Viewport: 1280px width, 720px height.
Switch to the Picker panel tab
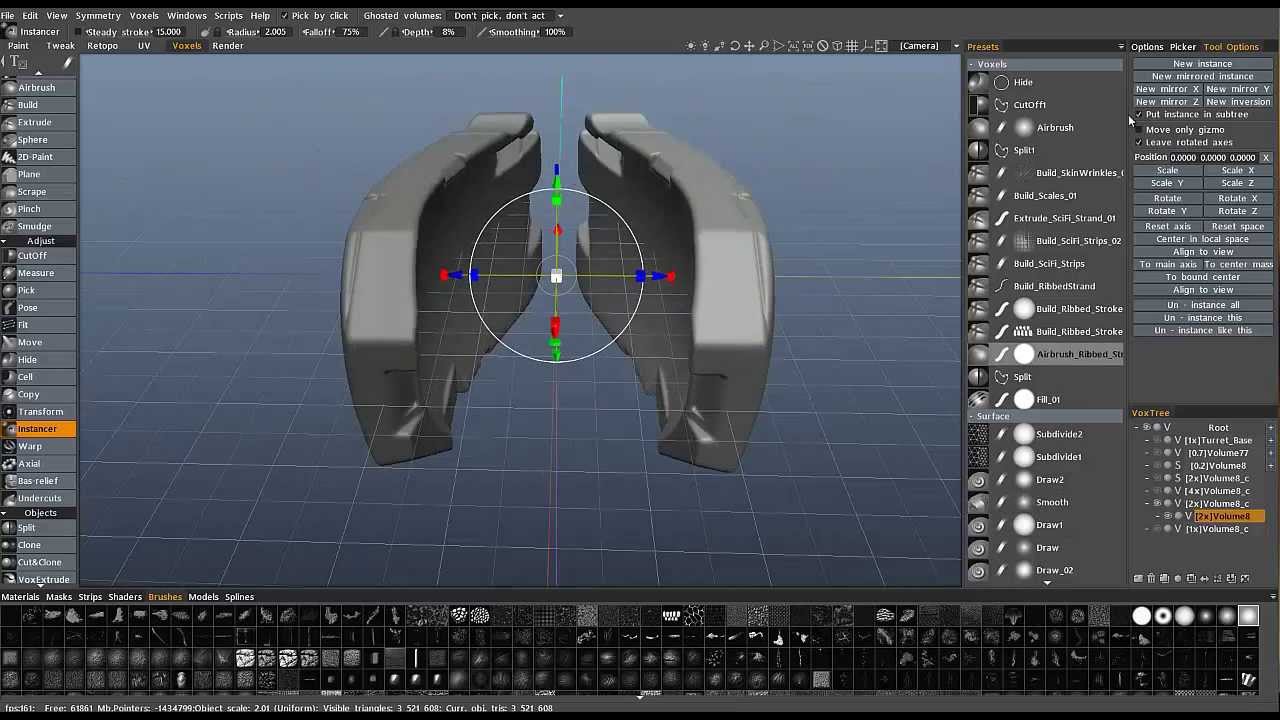click(1183, 47)
